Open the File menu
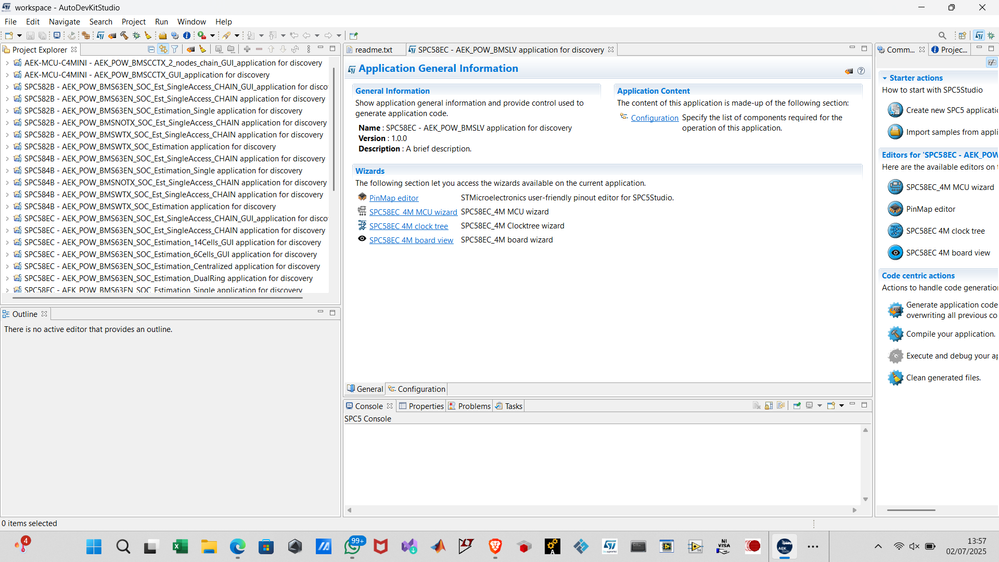The image size is (999, 562). pyautogui.click(x=11, y=22)
